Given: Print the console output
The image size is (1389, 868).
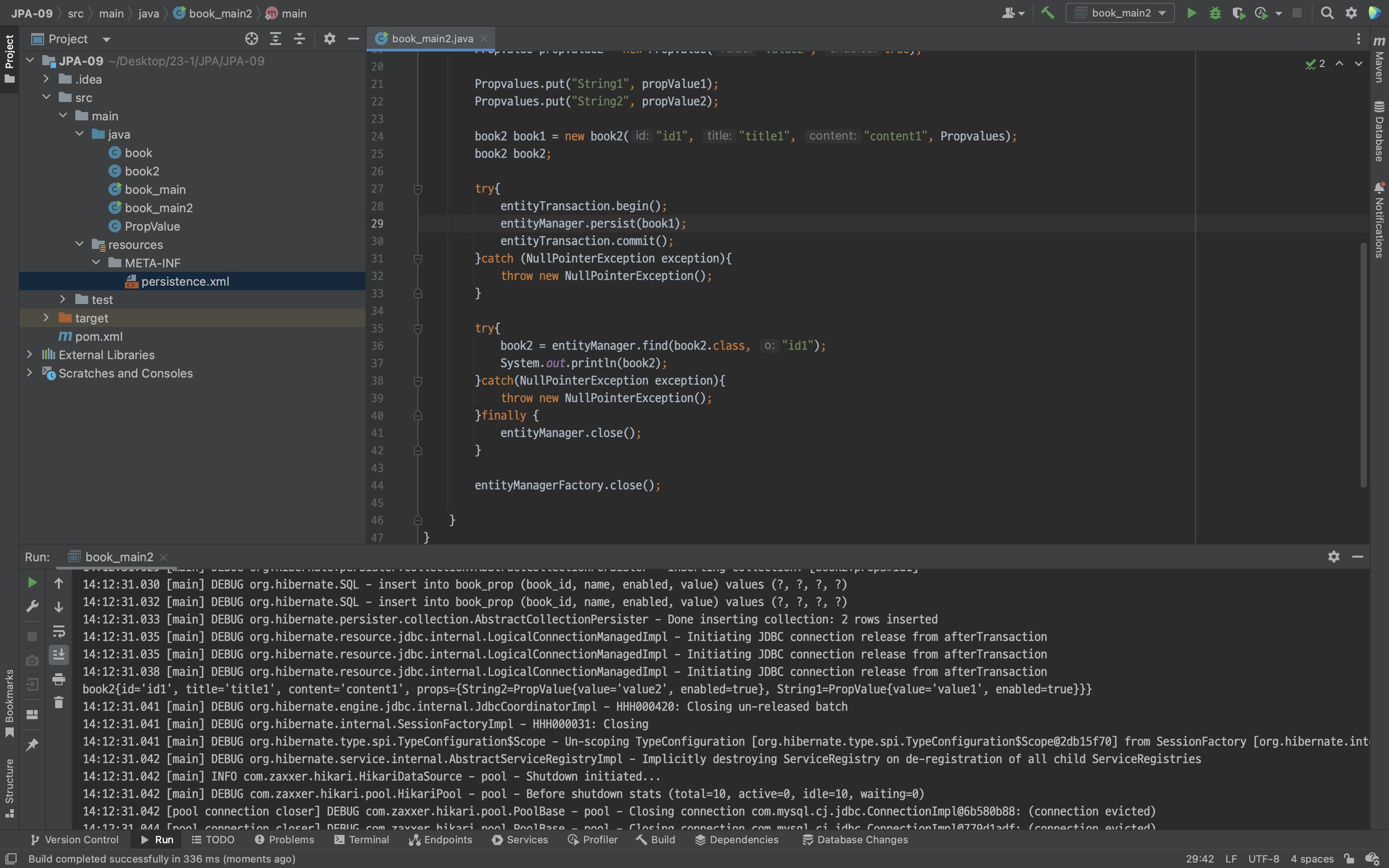Looking at the screenshot, I should (x=58, y=679).
